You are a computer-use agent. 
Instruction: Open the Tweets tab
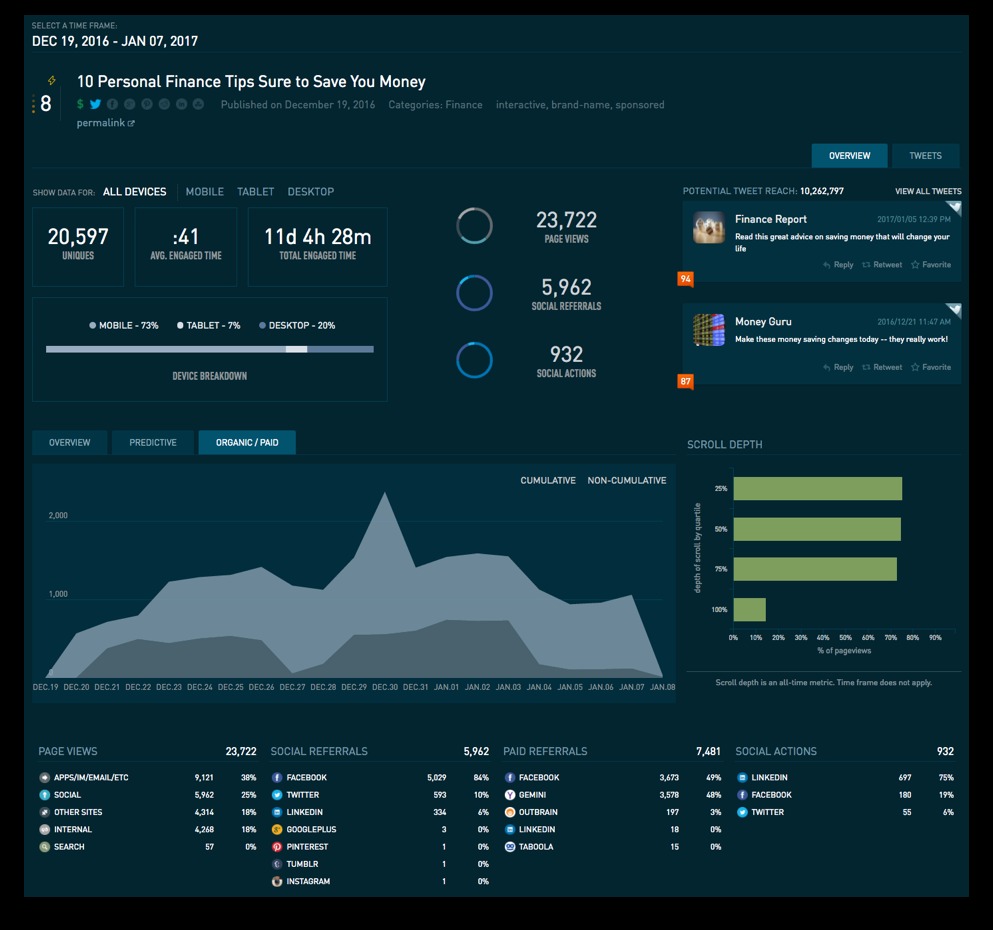click(925, 156)
